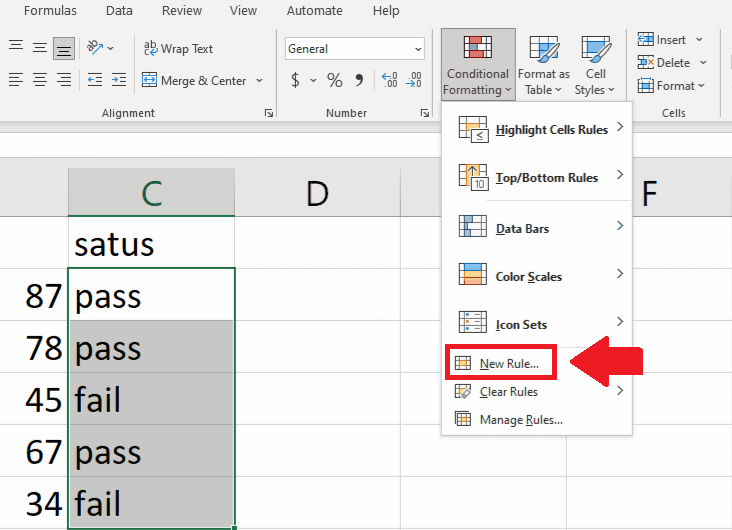Apply Accounting Number Format dollar sign
732x530 pixels.
point(295,80)
